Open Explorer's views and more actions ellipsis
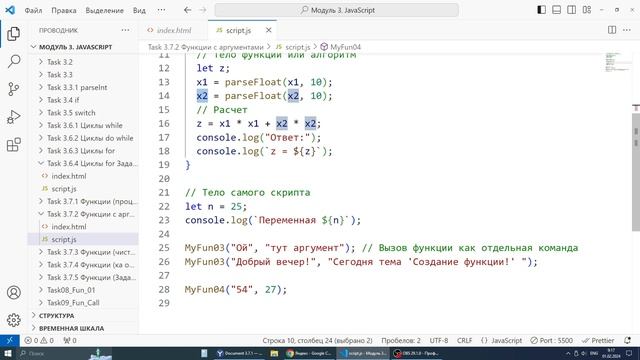This screenshot has width=640, height=360. 125,30
